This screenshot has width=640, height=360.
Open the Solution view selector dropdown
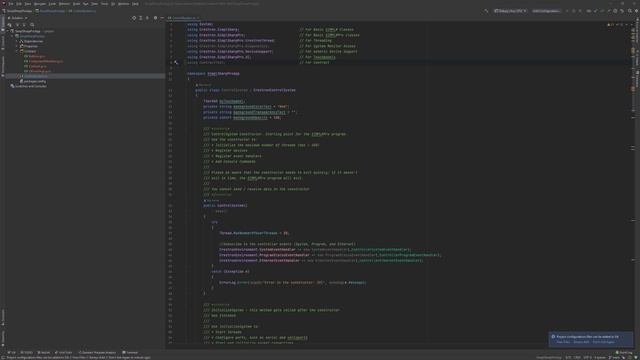(x=18, y=18)
